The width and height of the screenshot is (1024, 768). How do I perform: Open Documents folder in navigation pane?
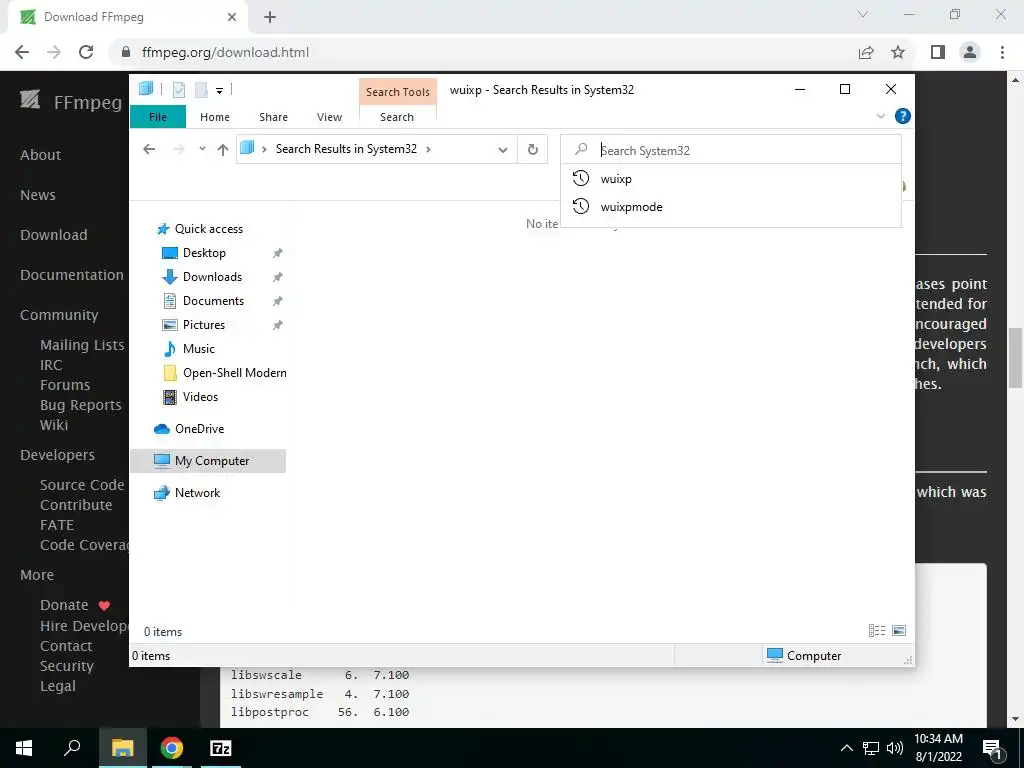pyautogui.click(x=214, y=301)
